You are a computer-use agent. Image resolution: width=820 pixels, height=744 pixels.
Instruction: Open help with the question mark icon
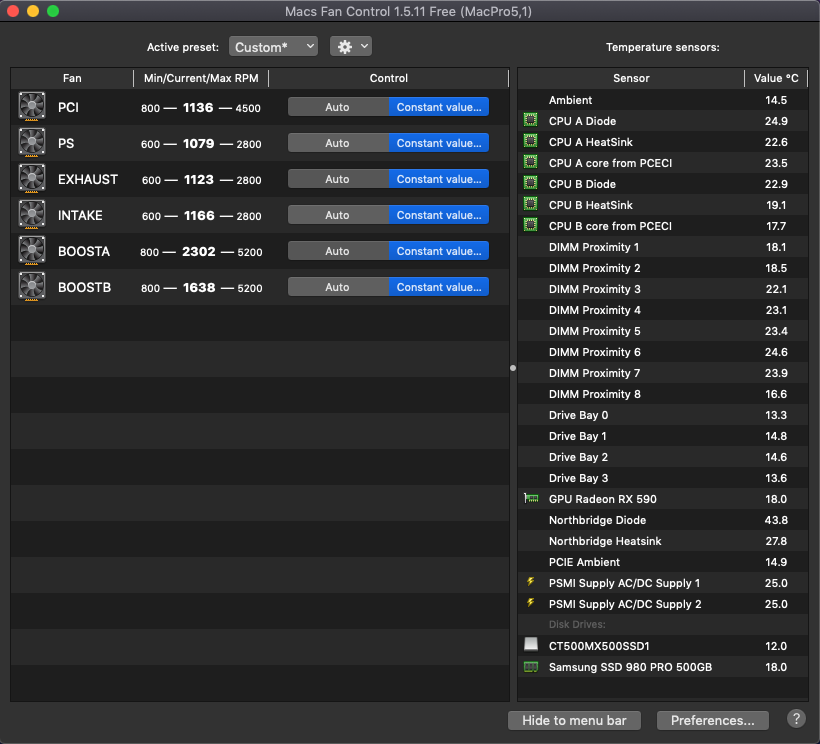pos(796,719)
